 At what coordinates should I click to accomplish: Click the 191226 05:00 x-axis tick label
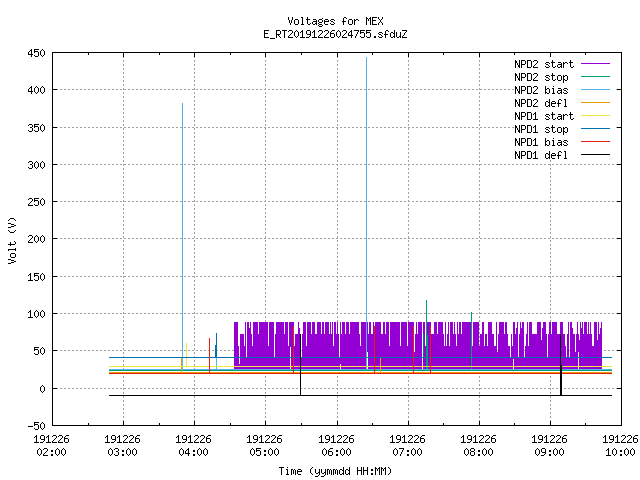(264, 445)
